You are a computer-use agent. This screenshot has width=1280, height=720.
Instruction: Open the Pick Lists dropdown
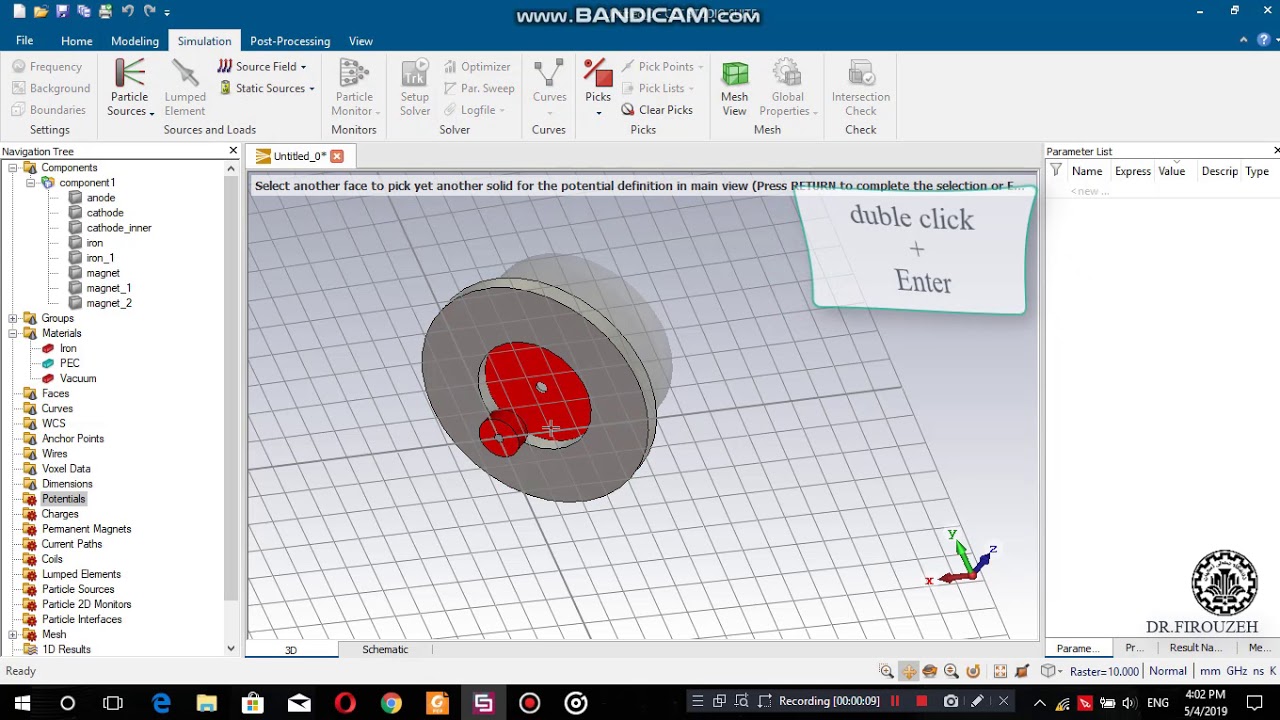[658, 88]
